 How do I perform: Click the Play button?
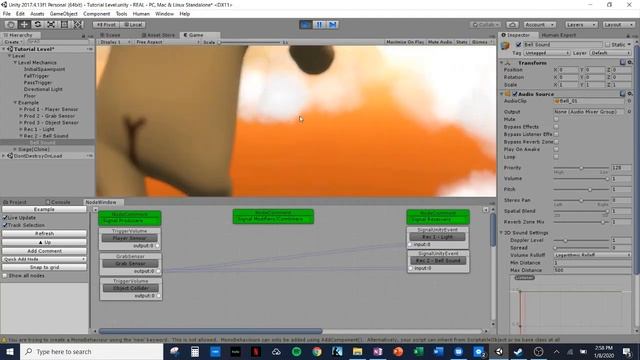[x=305, y=25]
